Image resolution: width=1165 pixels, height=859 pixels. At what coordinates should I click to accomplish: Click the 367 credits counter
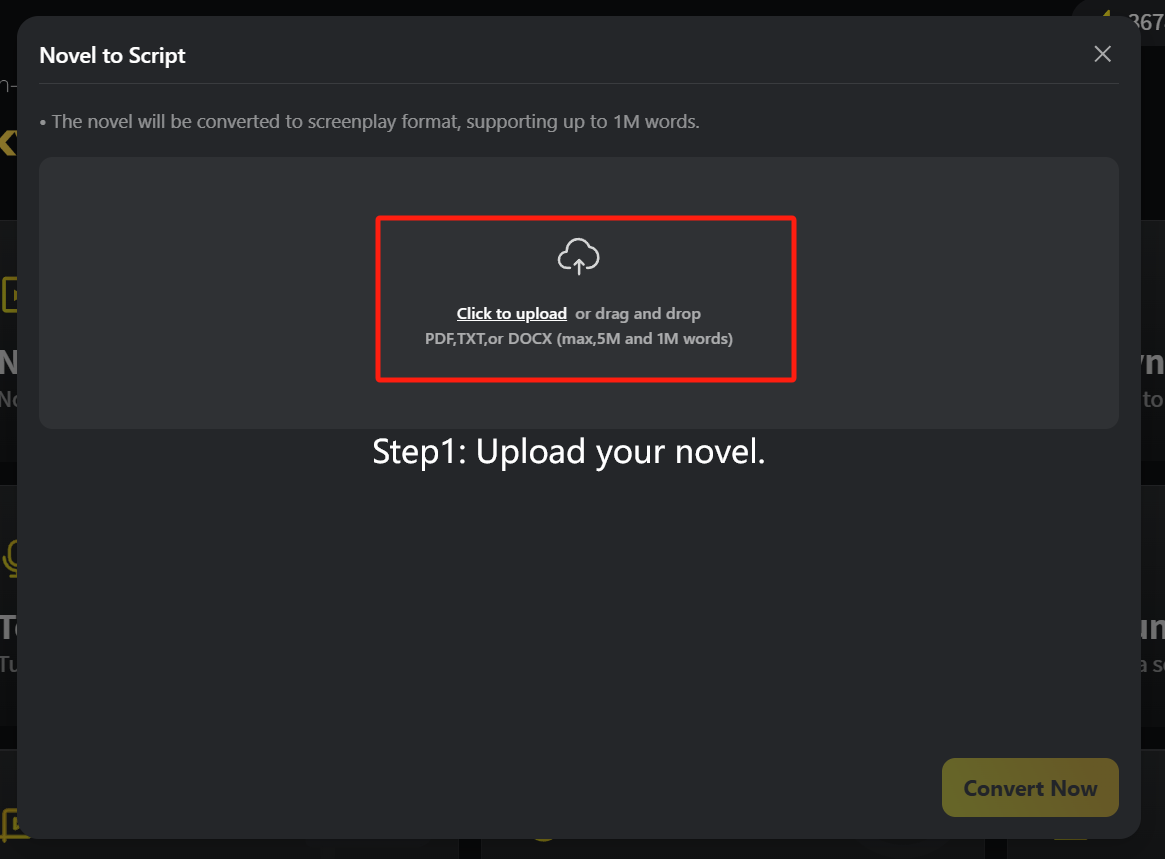(x=1146, y=22)
